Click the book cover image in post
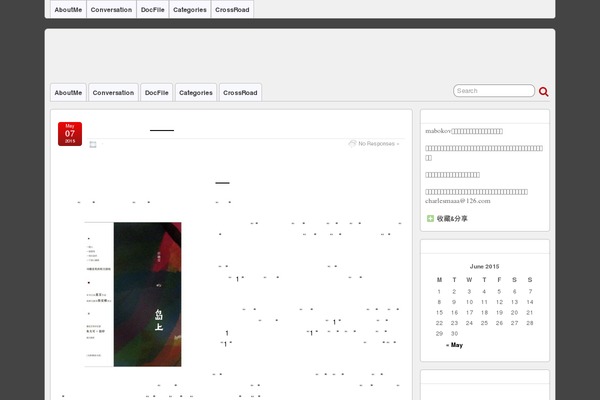The height and width of the screenshot is (400, 600). click(133, 294)
